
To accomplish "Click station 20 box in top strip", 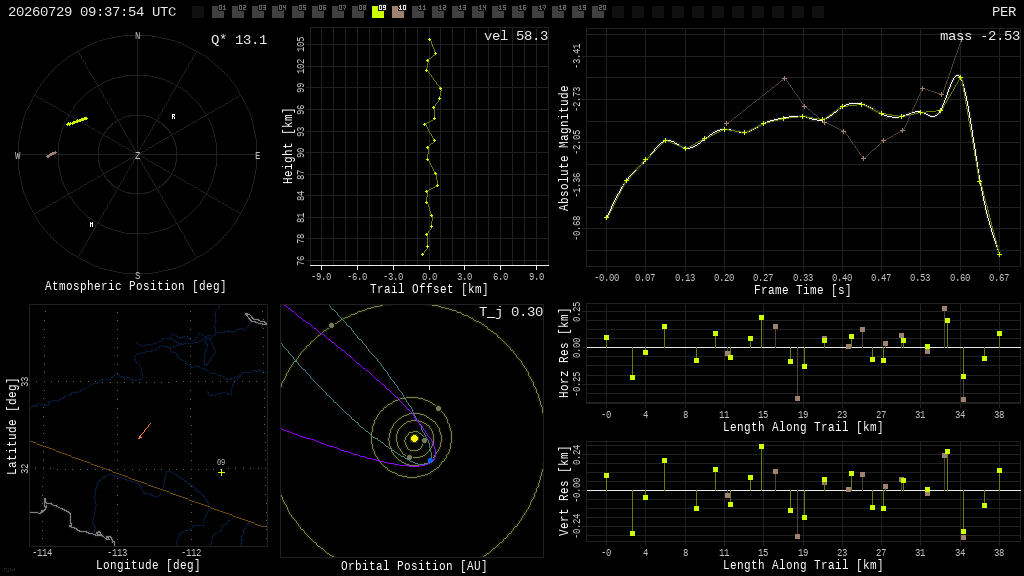I will (598, 12).
